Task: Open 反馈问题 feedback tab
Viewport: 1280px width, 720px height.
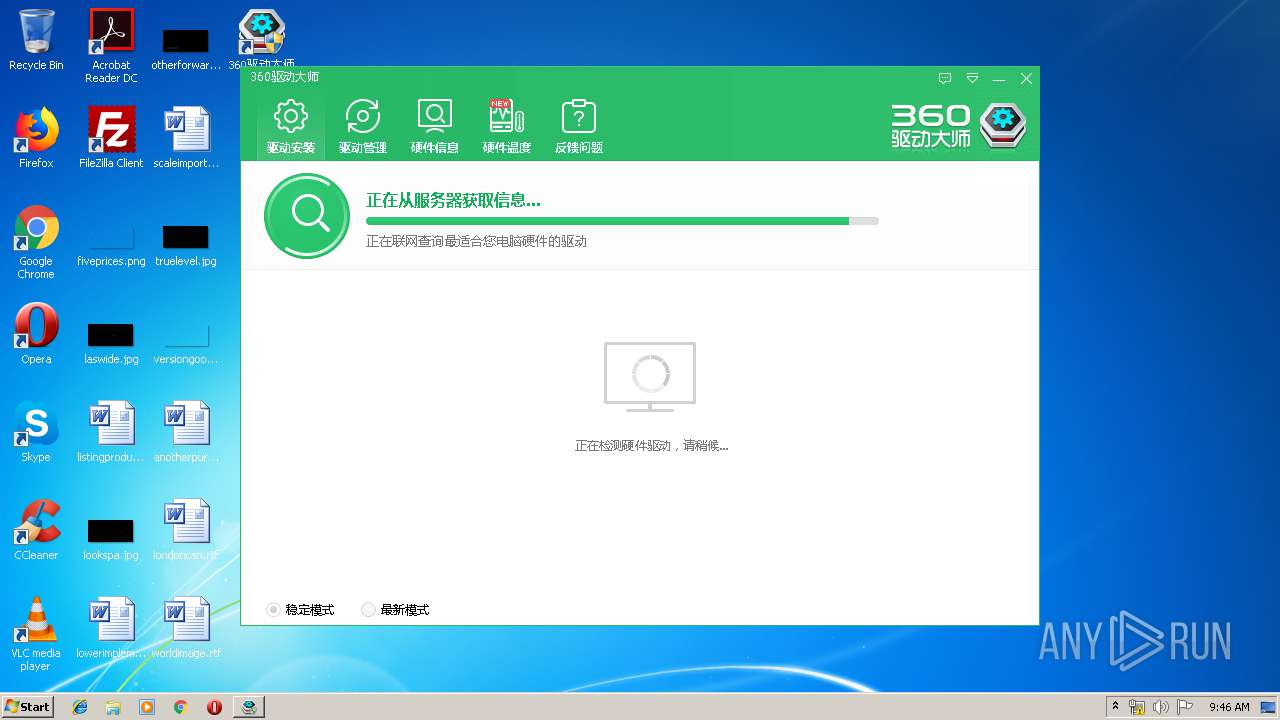Action: coord(579,126)
